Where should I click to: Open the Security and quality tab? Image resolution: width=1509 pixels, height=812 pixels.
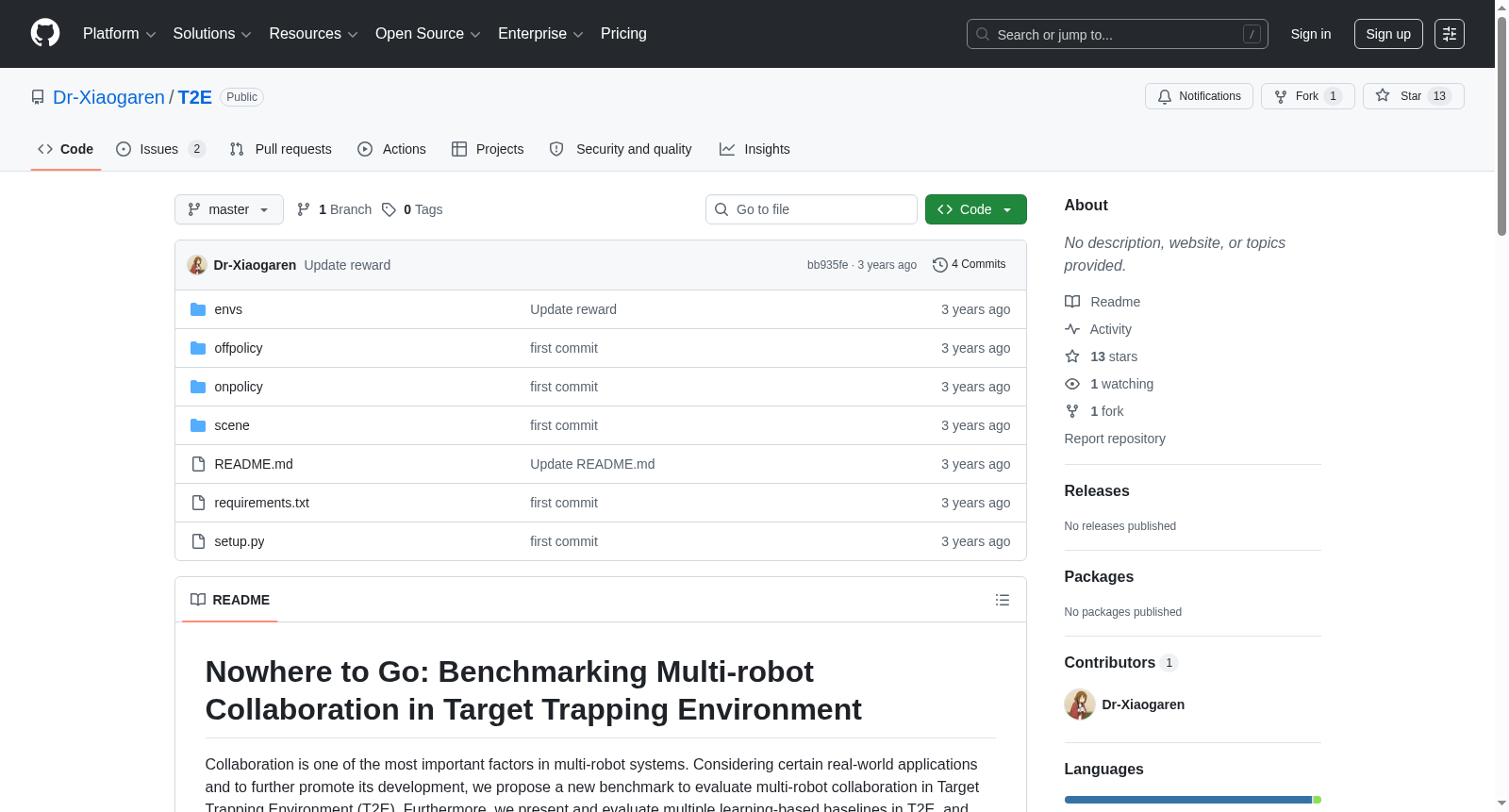pyautogui.click(x=621, y=149)
